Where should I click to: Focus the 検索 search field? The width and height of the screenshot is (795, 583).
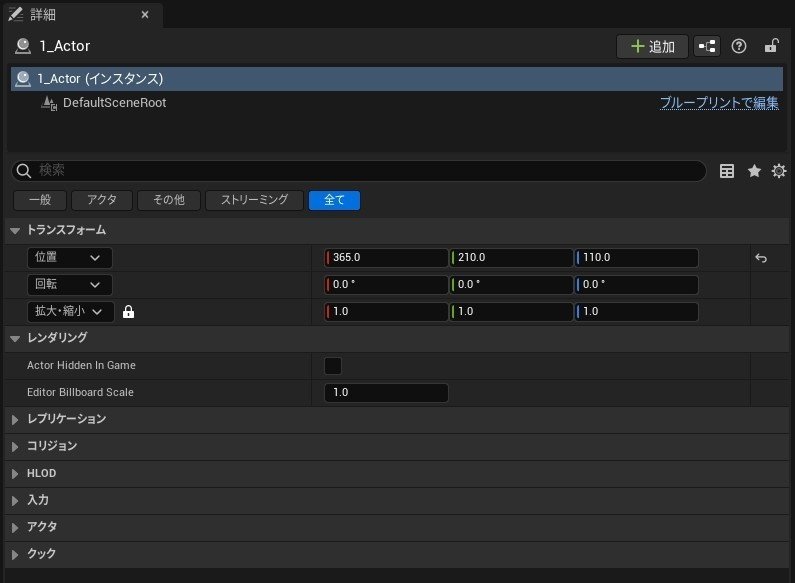tap(359, 171)
